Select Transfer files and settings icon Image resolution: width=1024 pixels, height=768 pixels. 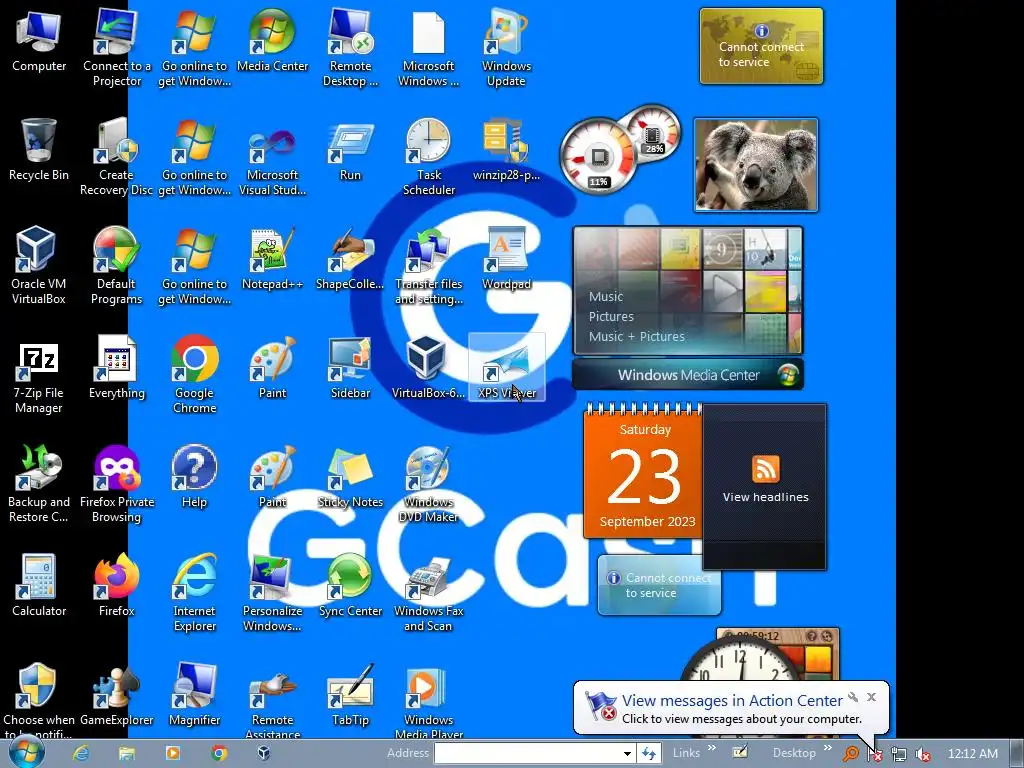428,266
